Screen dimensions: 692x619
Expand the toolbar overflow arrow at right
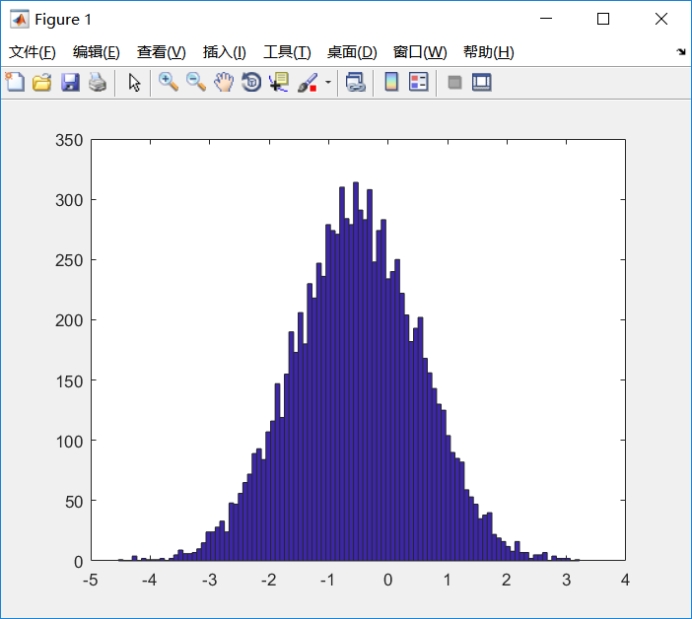(681, 52)
